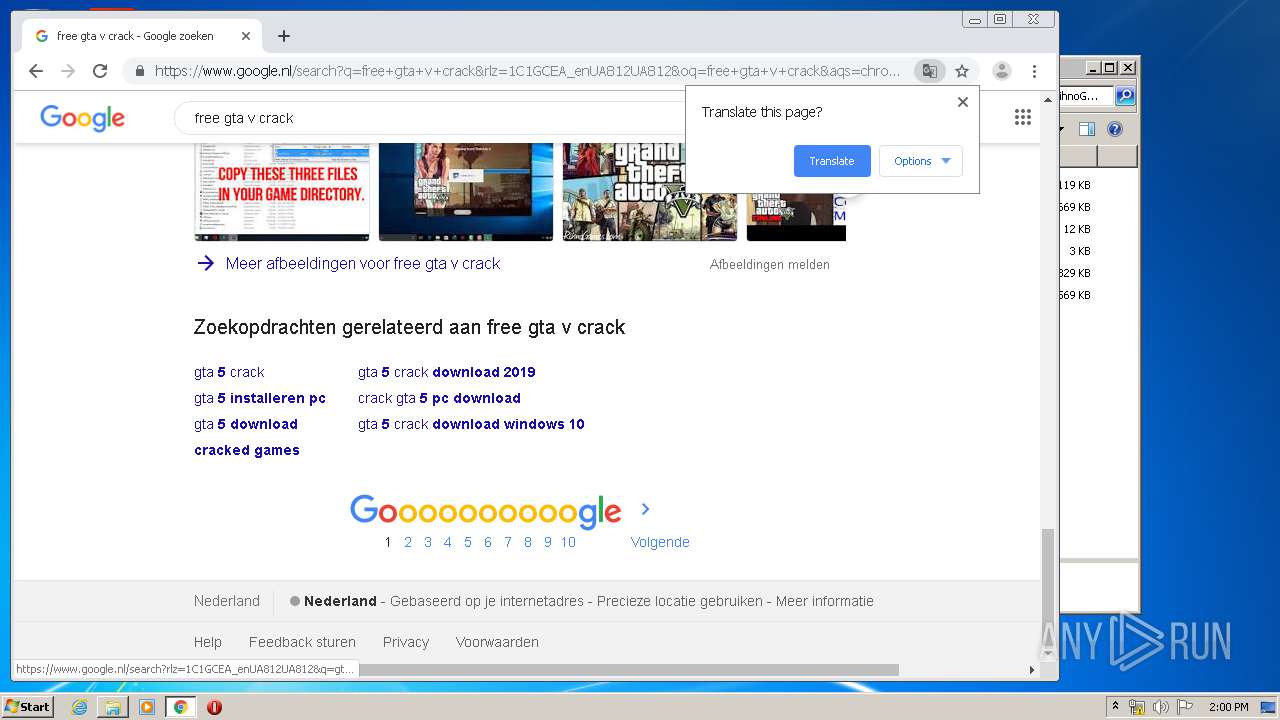The height and width of the screenshot is (720, 1280).
Task: Click the forward navigation arrow
Action: click(68, 71)
